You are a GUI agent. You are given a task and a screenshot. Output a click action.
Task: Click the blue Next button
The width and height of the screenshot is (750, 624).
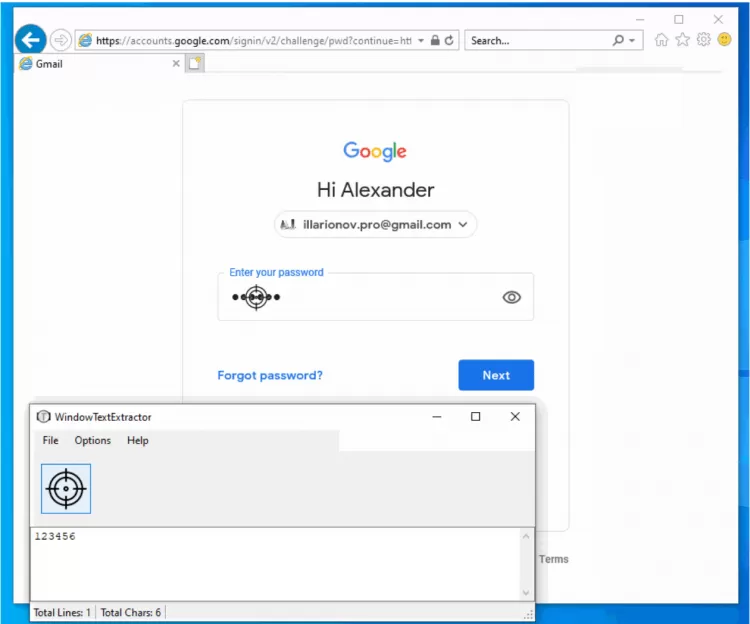[x=496, y=375]
